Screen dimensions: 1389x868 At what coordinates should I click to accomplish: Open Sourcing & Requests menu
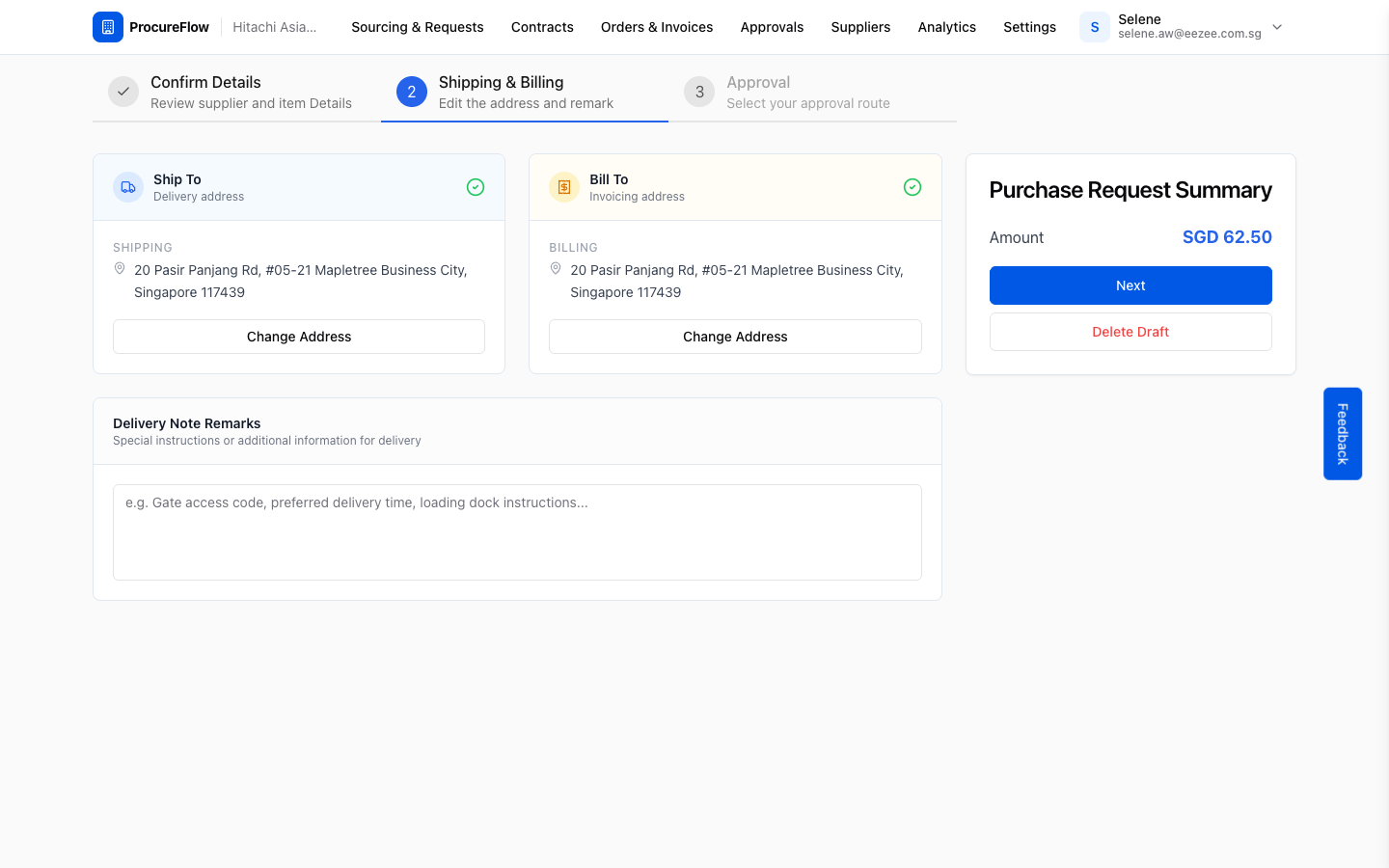[x=418, y=27]
